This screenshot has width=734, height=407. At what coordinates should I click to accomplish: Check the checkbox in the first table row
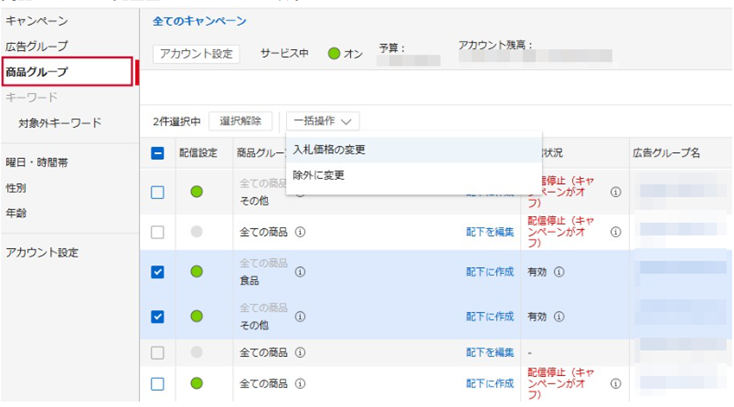pos(158,192)
